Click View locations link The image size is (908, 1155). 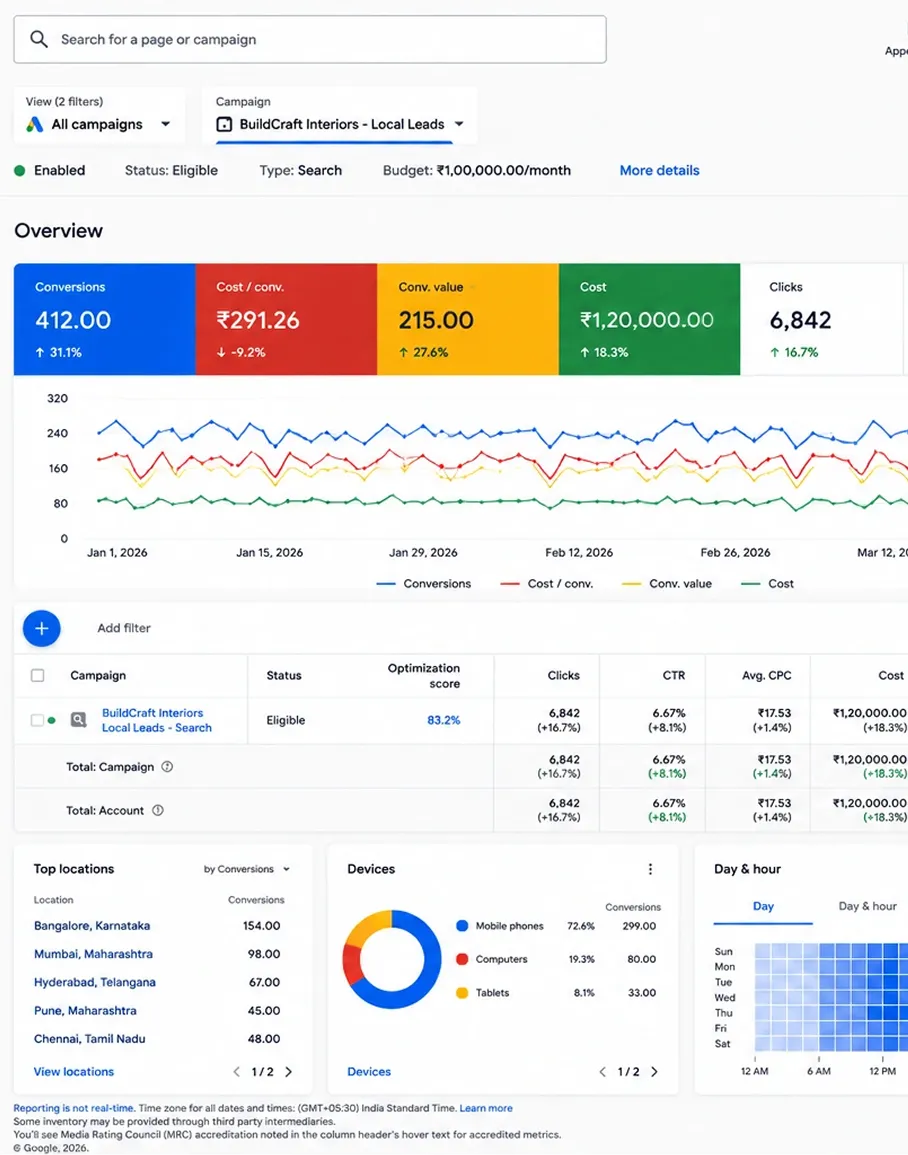tap(74, 1072)
